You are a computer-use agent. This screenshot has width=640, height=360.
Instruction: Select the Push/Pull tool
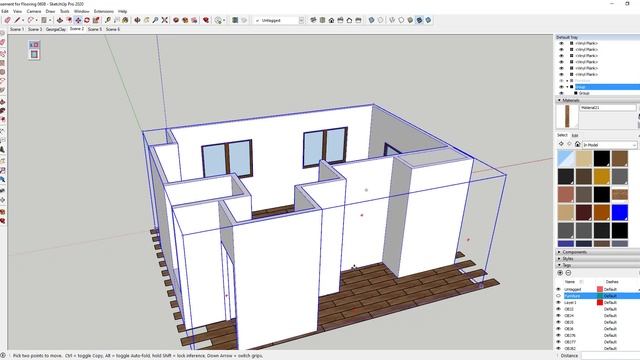60,20
